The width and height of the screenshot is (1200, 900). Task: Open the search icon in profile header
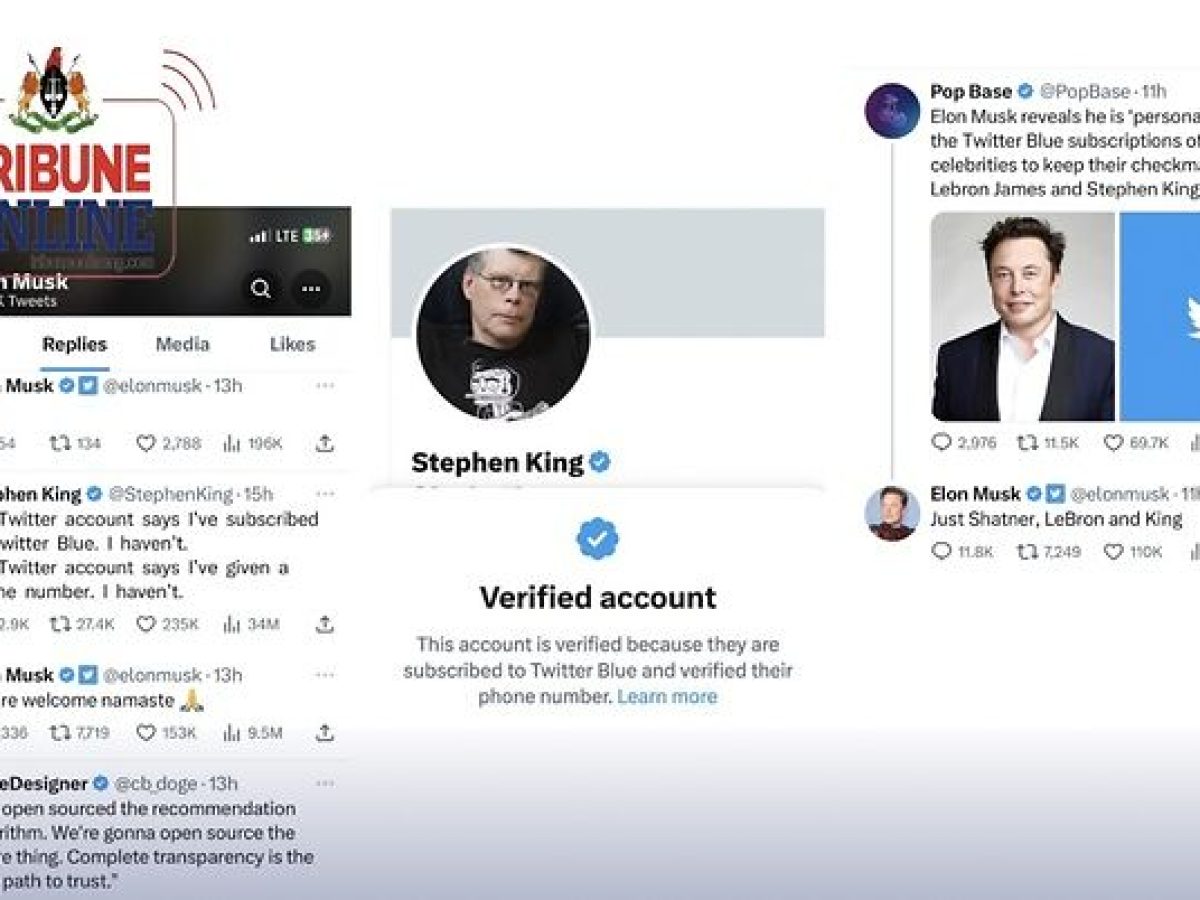(x=261, y=289)
